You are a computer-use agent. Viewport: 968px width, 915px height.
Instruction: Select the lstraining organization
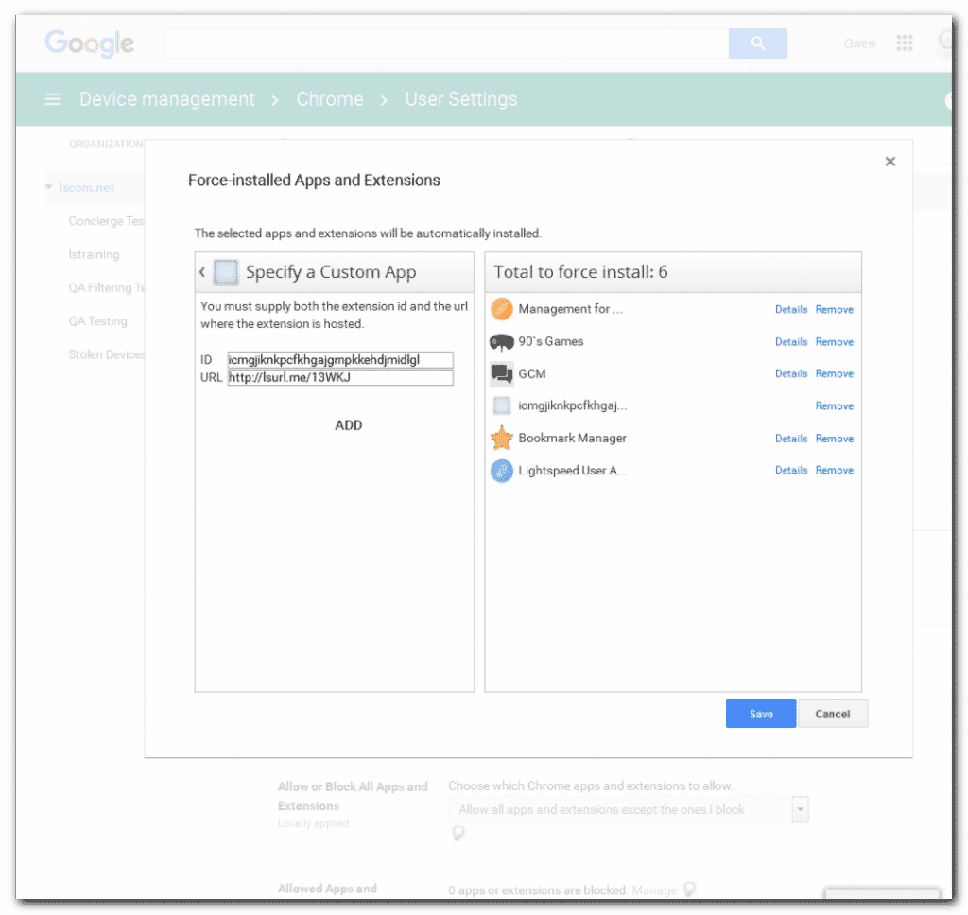click(94, 254)
